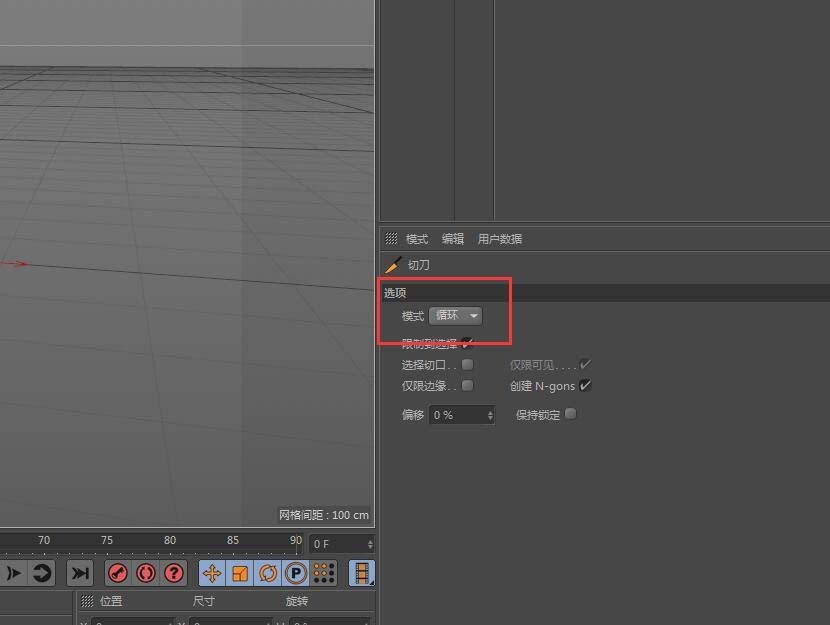Increase the 偏移 percentage stepper
This screenshot has height=625, width=830.
[489, 410]
